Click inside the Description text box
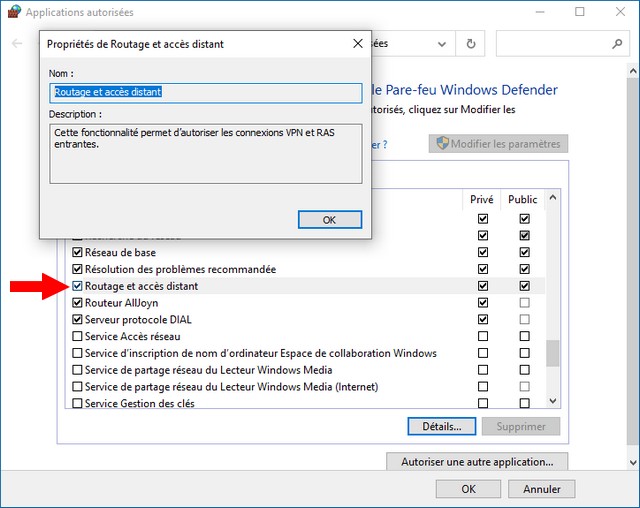The image size is (640, 508). [x=206, y=154]
